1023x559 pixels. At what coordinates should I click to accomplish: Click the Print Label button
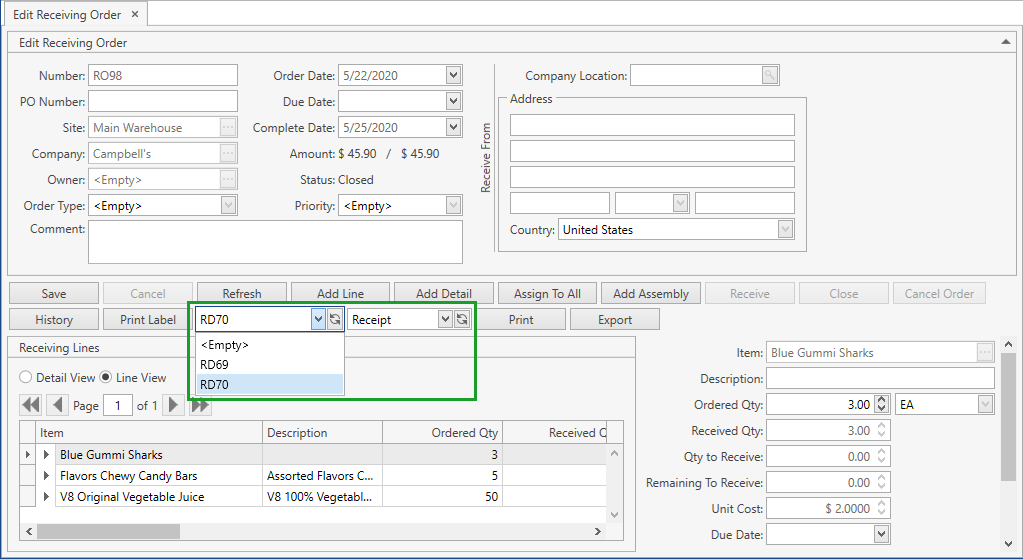[x=148, y=320]
